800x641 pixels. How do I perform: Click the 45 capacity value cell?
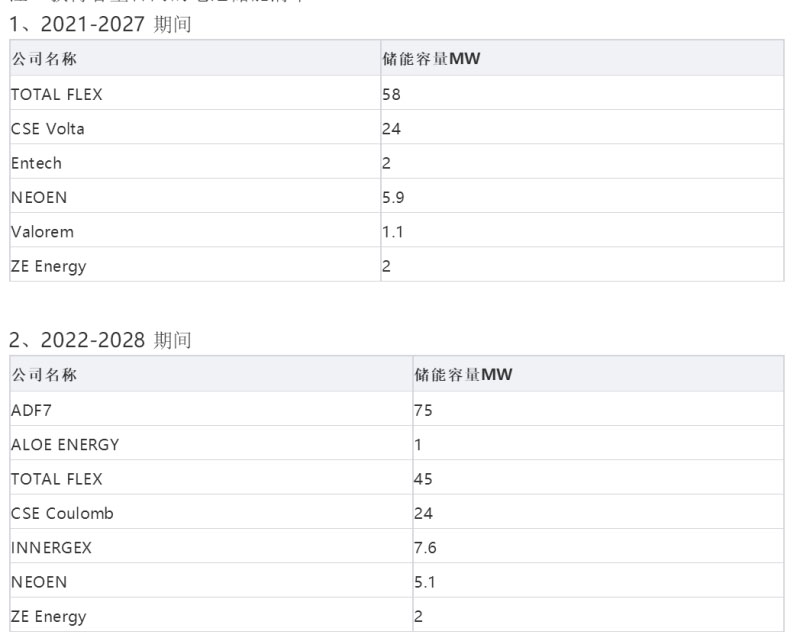click(x=423, y=479)
